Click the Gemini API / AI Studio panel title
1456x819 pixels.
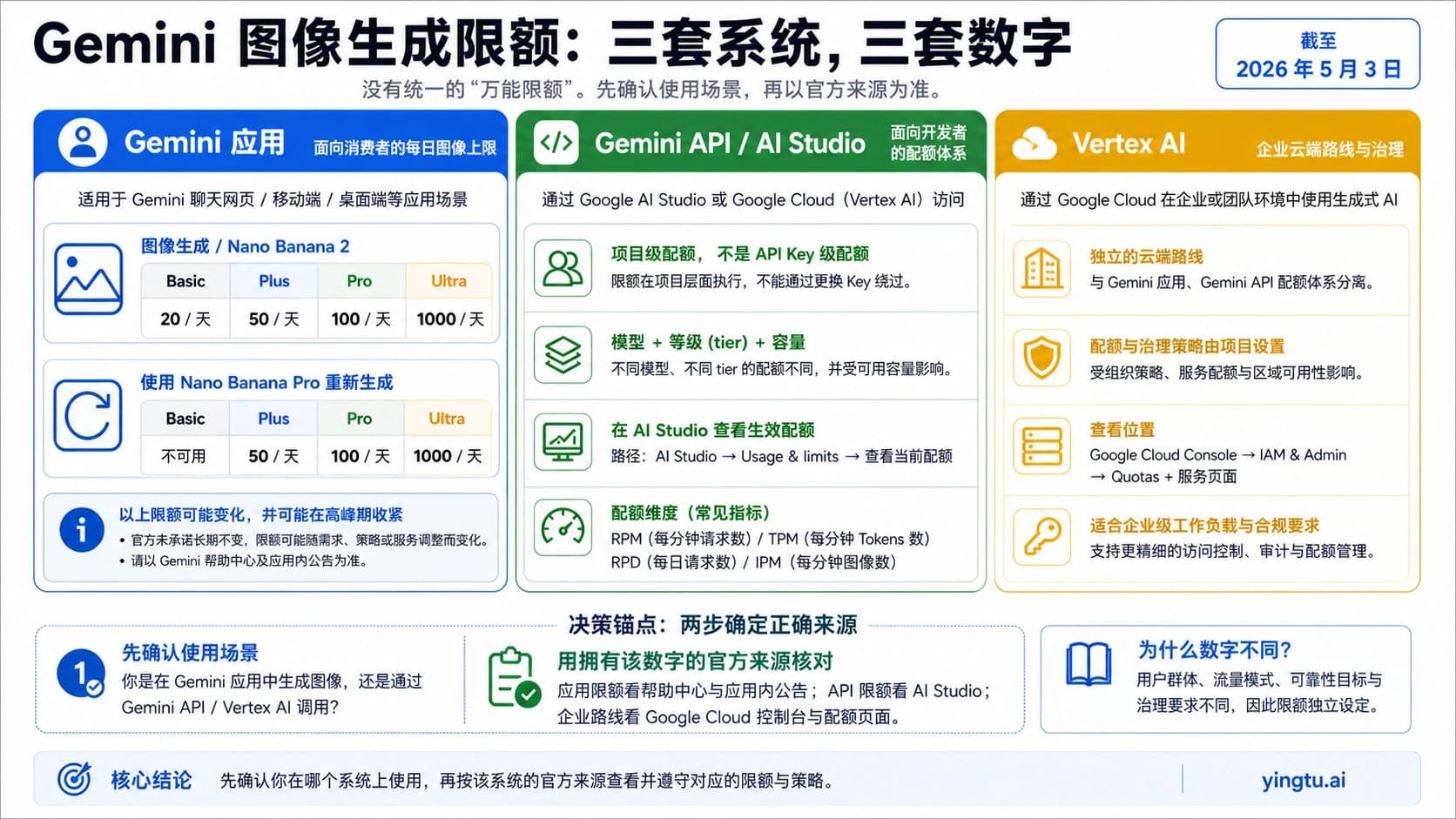tap(730, 144)
